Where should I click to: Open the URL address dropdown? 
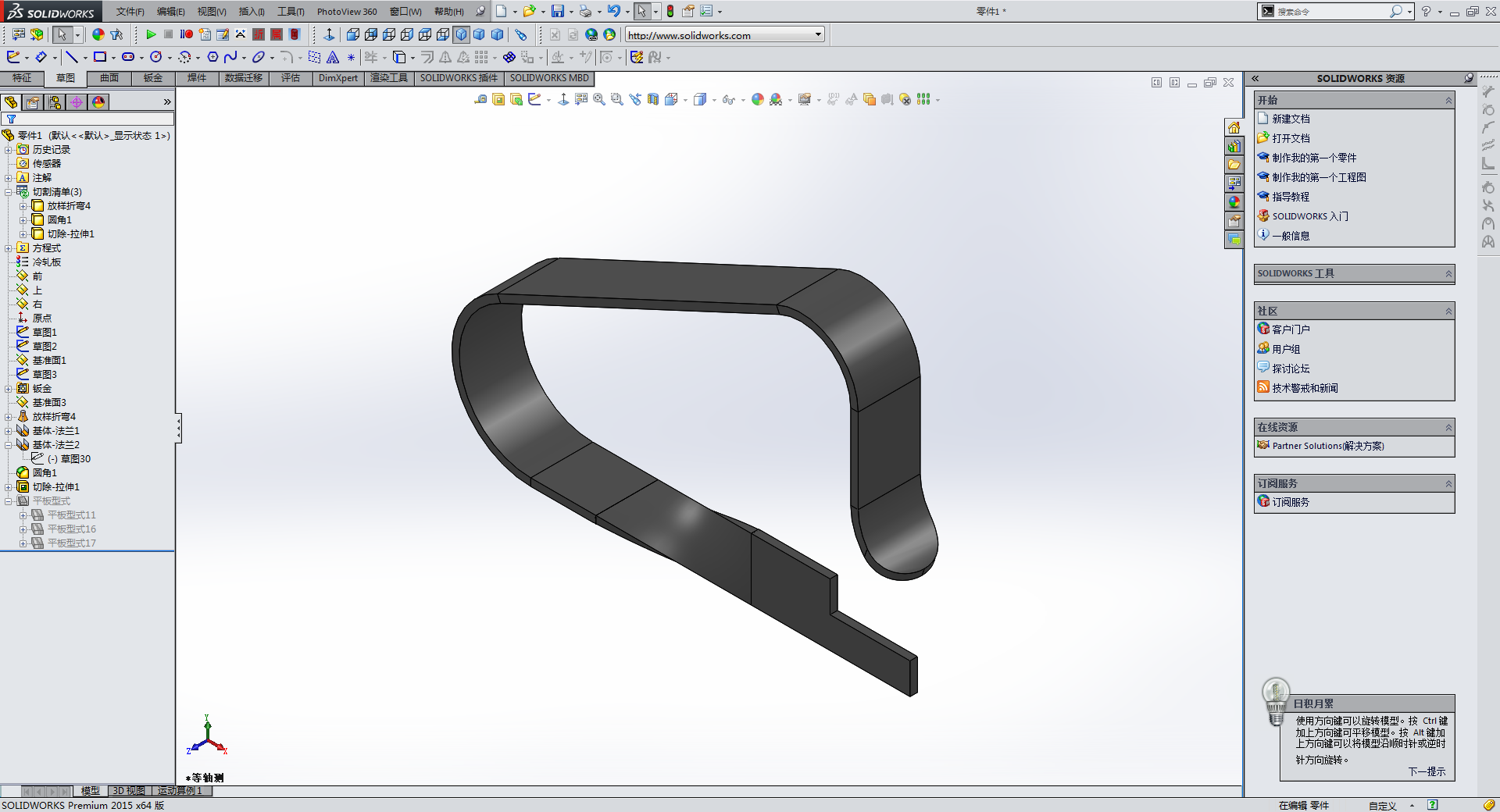pos(818,34)
